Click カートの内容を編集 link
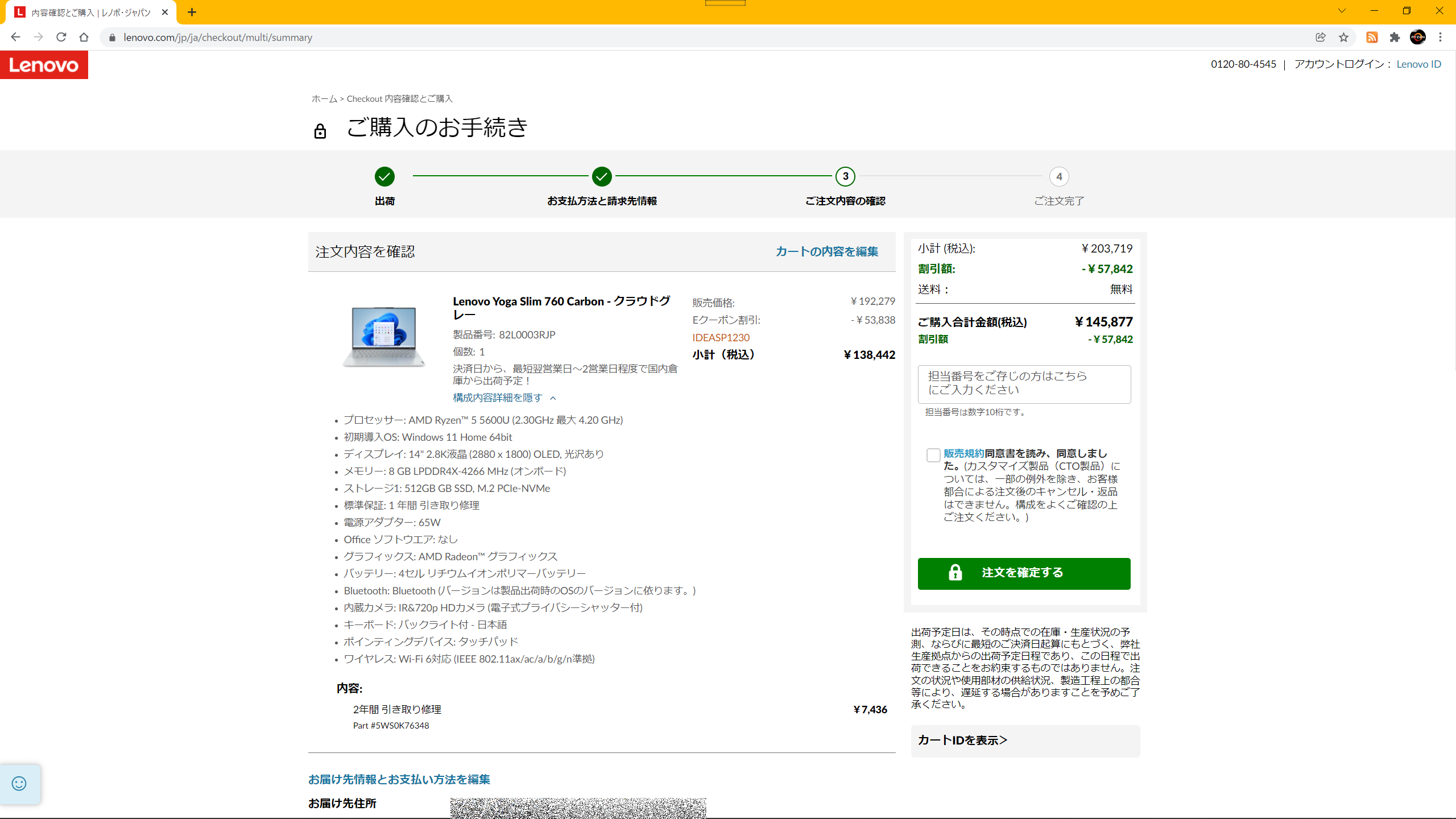 pyautogui.click(x=827, y=251)
